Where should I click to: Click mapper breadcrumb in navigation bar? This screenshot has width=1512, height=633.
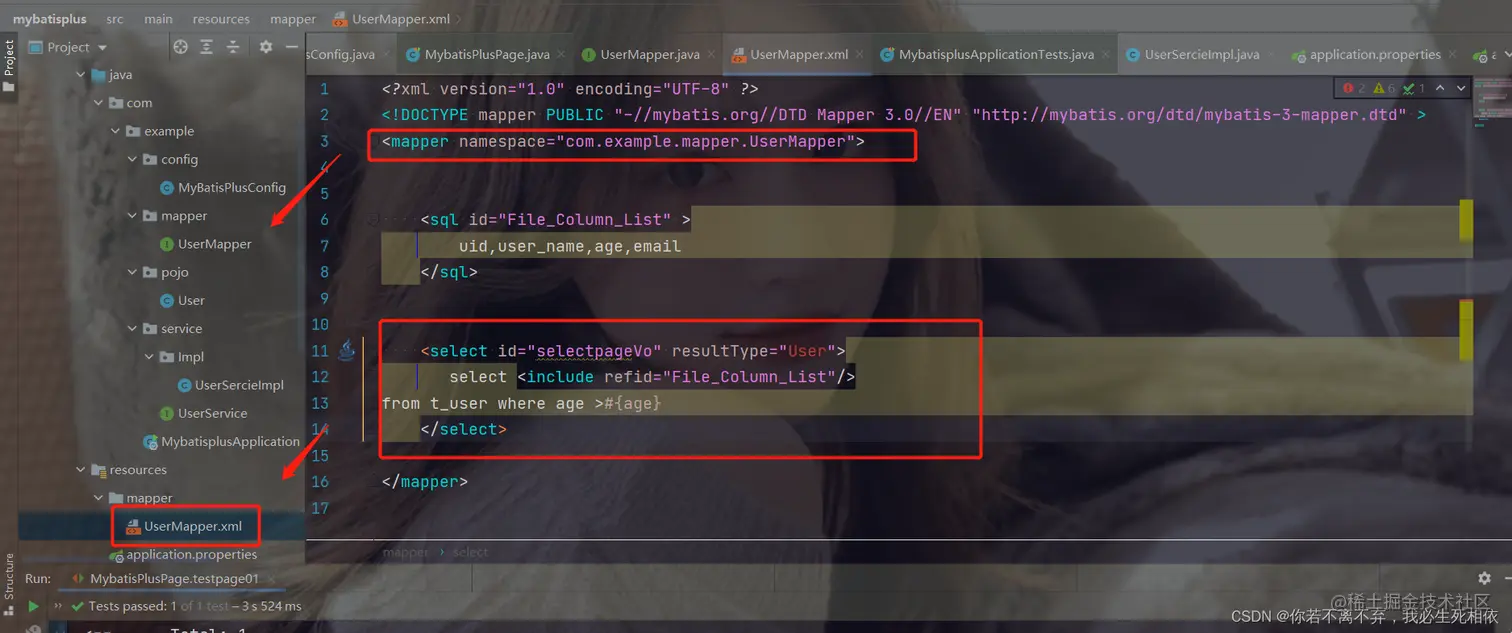293,19
